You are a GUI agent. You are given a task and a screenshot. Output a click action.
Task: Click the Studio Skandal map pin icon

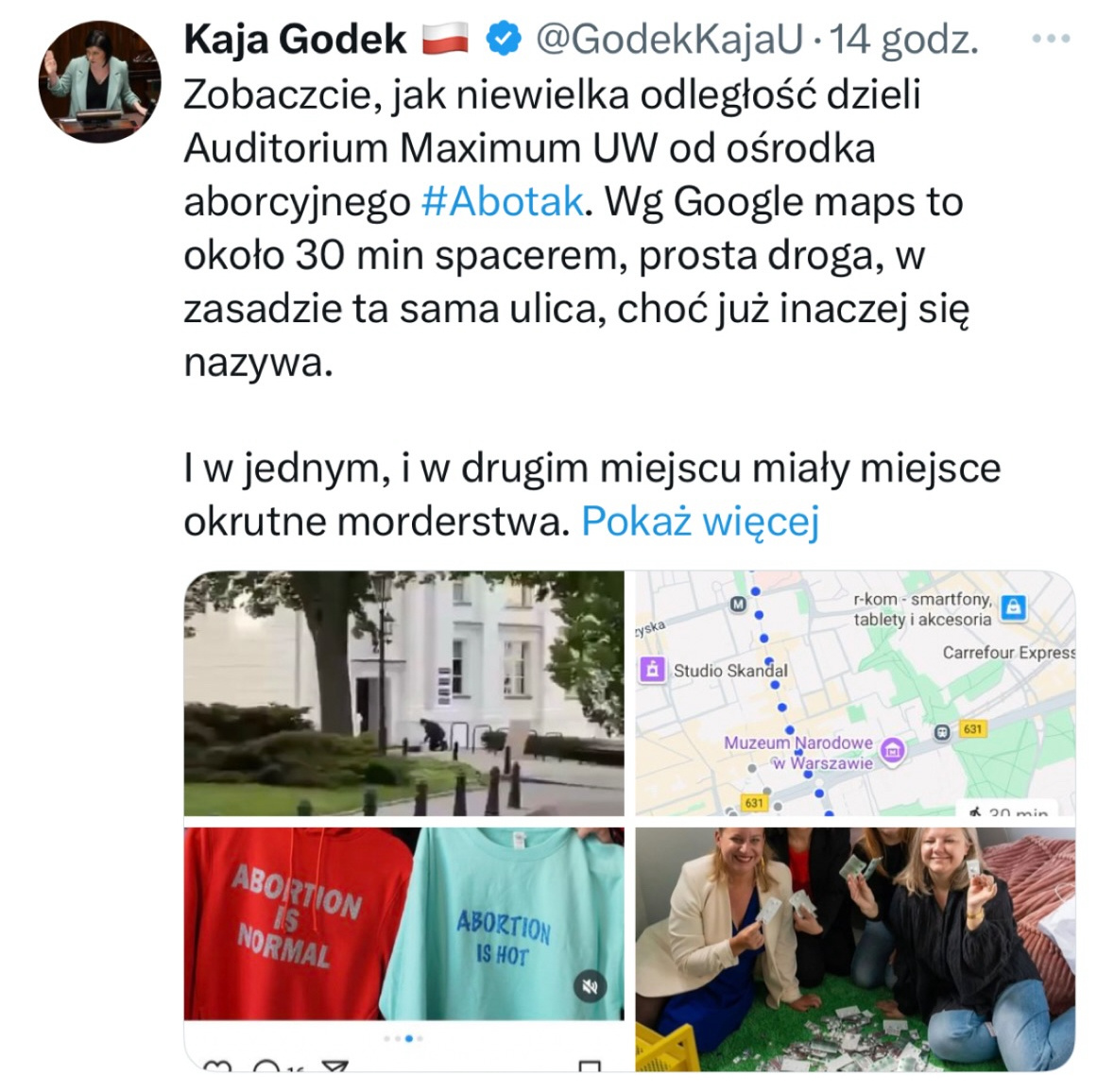click(x=652, y=670)
